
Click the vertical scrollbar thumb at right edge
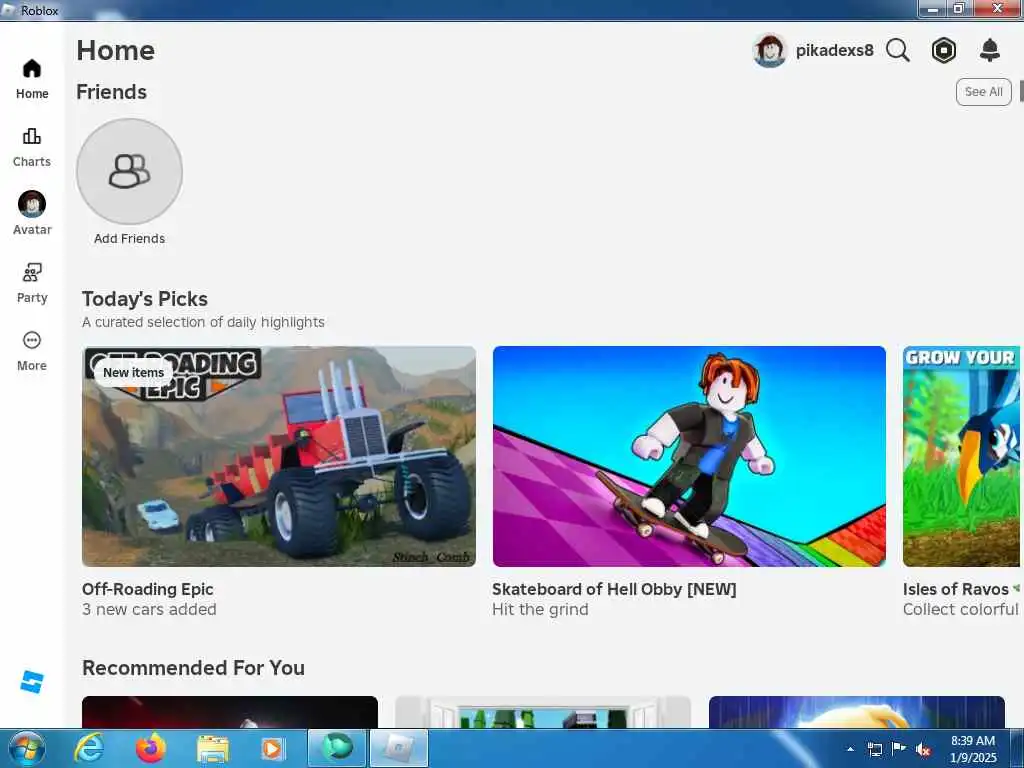pos(1021,91)
